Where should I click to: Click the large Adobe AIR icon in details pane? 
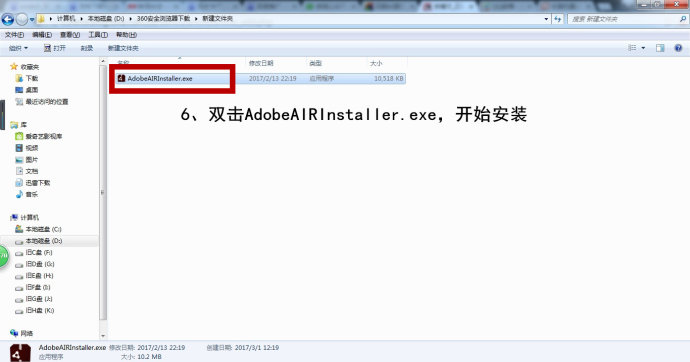[x=20, y=353]
